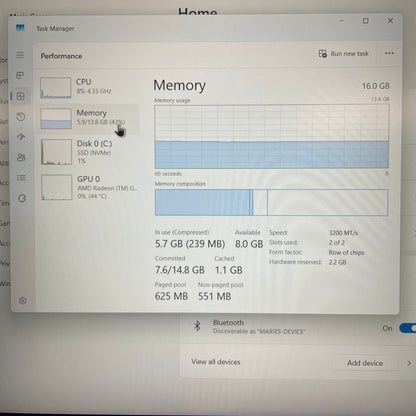416x416 pixels.
Task: Click the CPU mini graph thumbnail
Action: pos(56,88)
